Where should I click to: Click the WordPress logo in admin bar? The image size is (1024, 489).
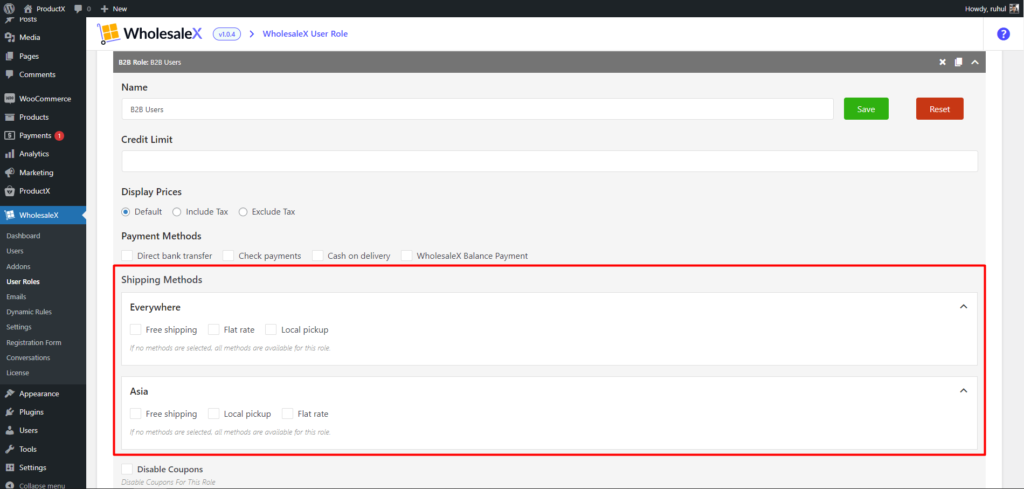coord(9,8)
